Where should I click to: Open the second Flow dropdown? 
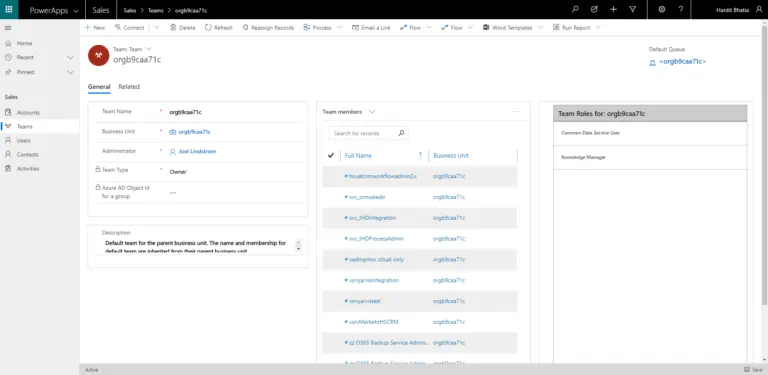pyautogui.click(x=470, y=28)
